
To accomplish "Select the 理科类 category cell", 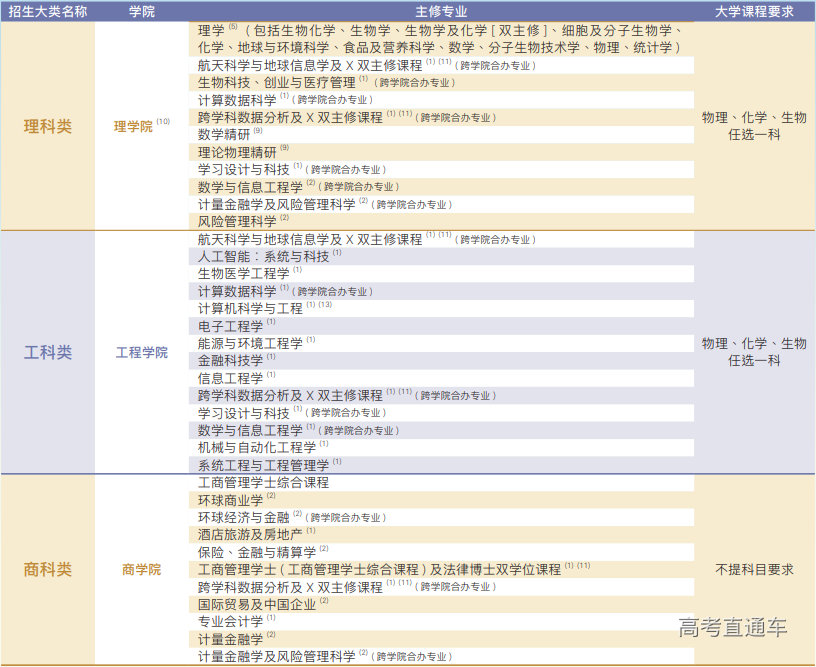I will [x=47, y=127].
